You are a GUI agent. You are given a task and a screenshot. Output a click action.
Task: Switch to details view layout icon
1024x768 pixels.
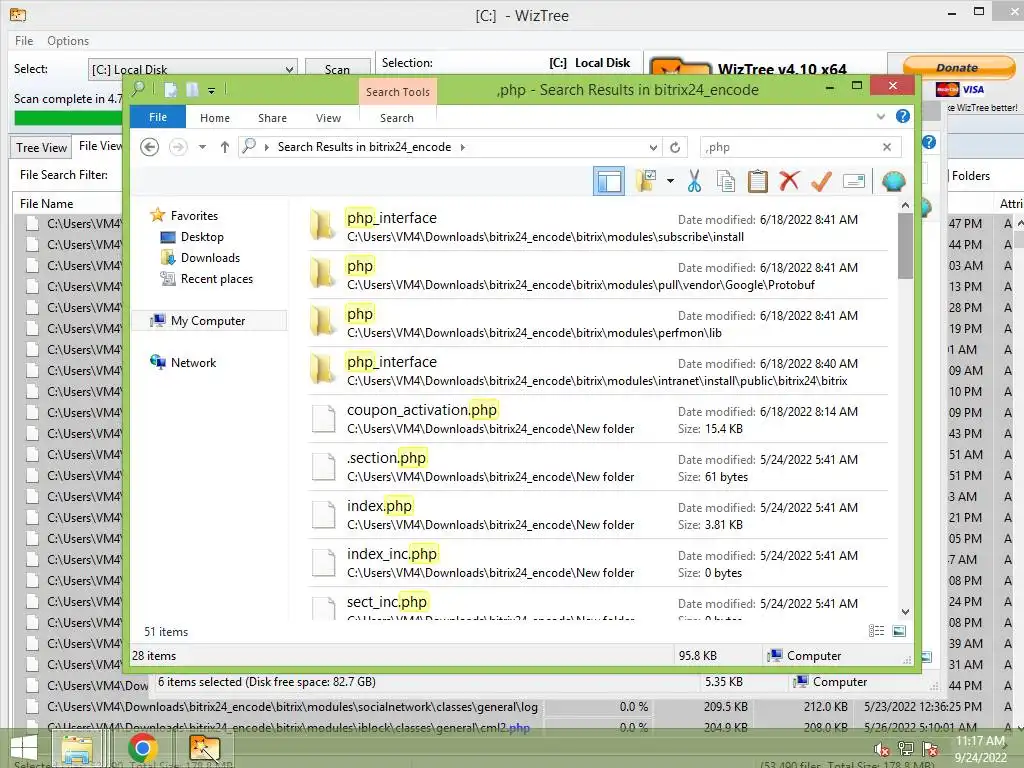[876, 631]
